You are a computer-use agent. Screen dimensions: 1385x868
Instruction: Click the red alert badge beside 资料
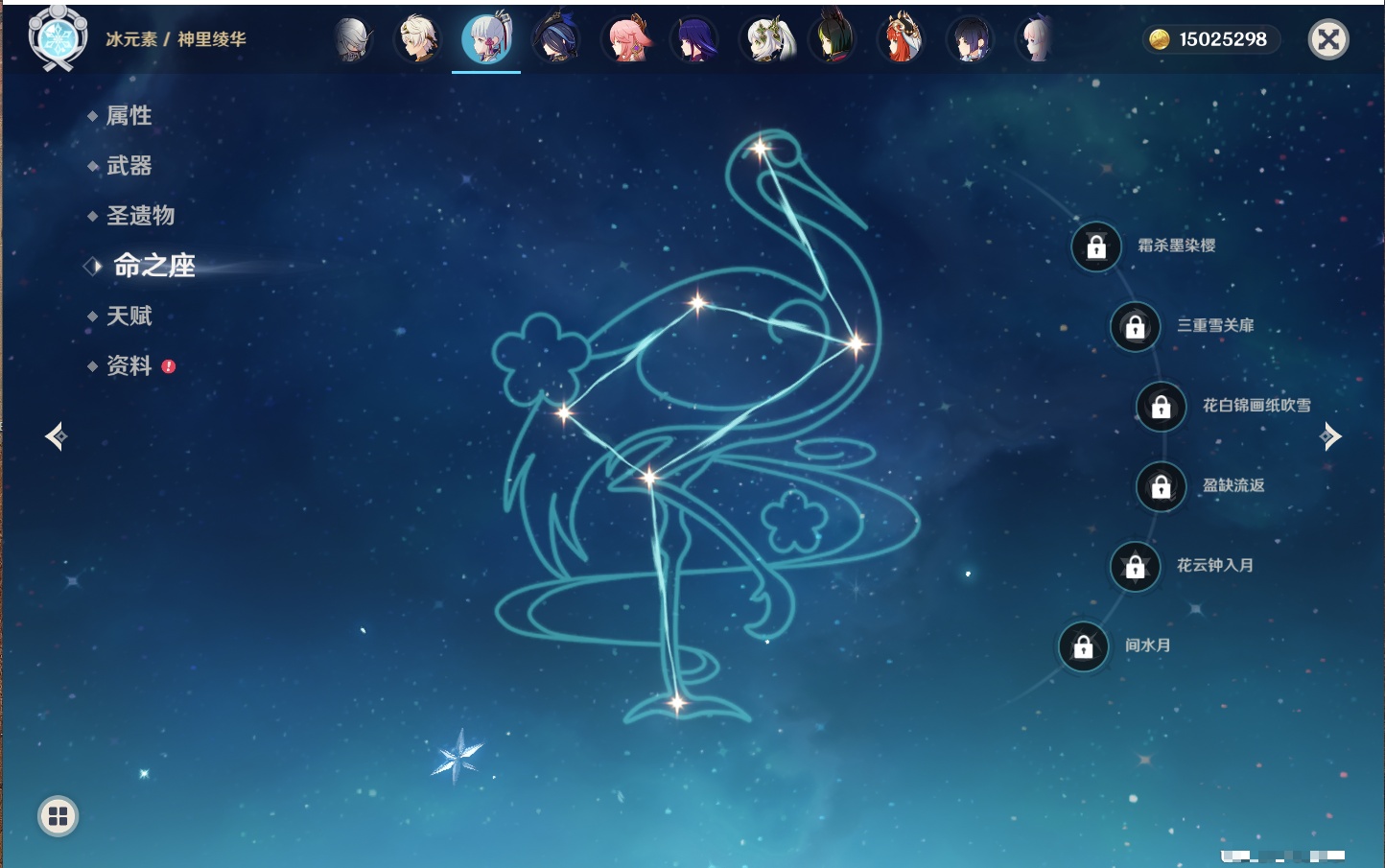[169, 366]
